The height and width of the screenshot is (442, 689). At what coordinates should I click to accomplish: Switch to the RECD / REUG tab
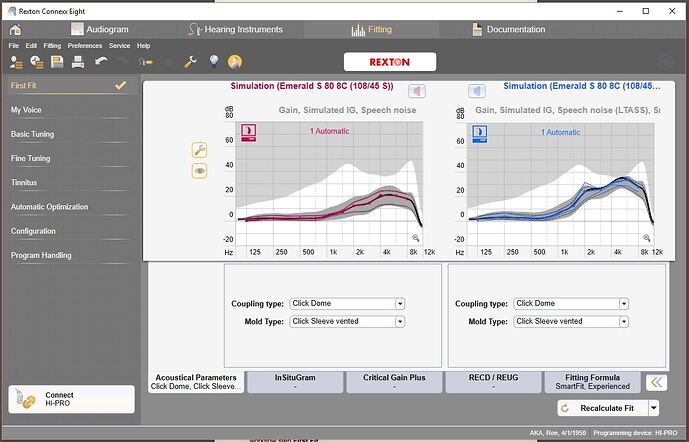(493, 382)
